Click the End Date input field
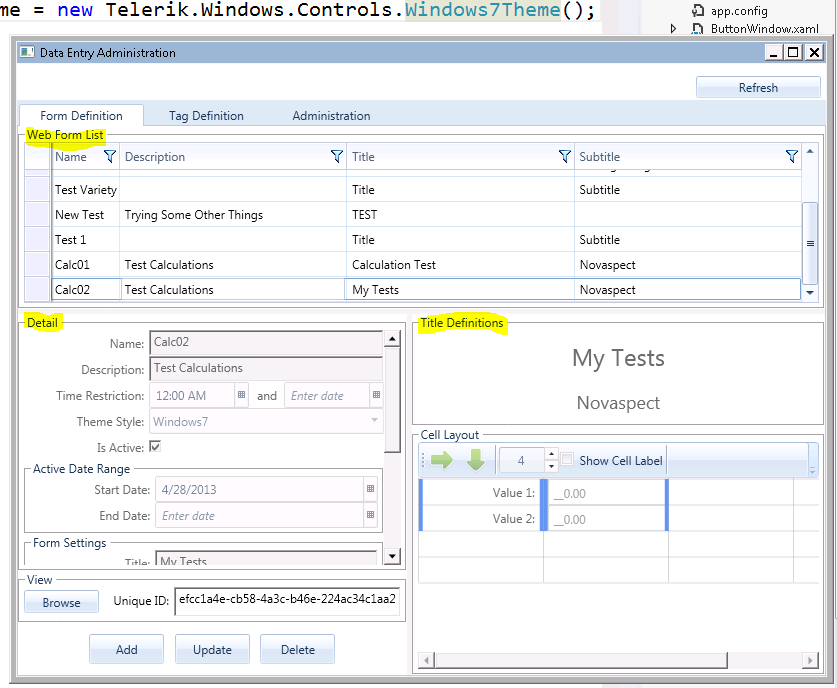Screen dimensions: 837x688 point(259,515)
